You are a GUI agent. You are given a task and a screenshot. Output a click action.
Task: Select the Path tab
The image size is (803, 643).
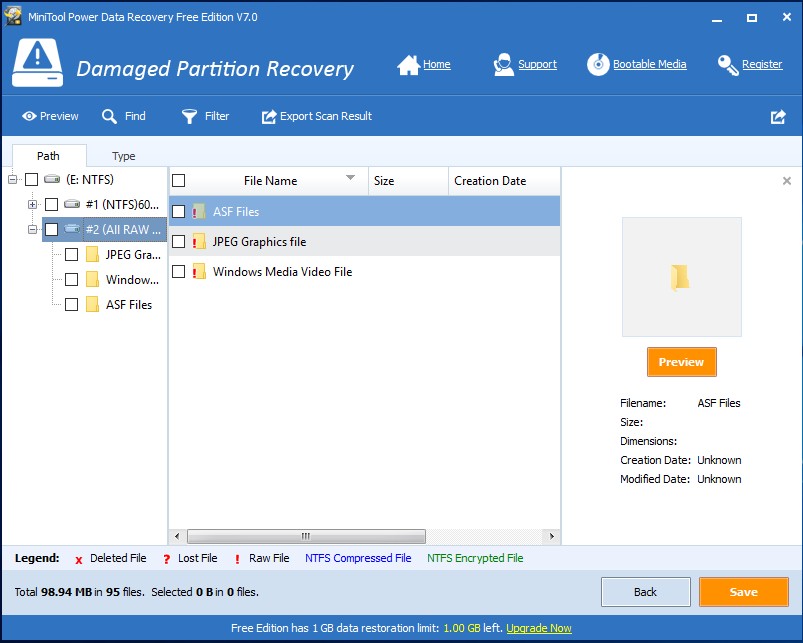click(x=49, y=156)
